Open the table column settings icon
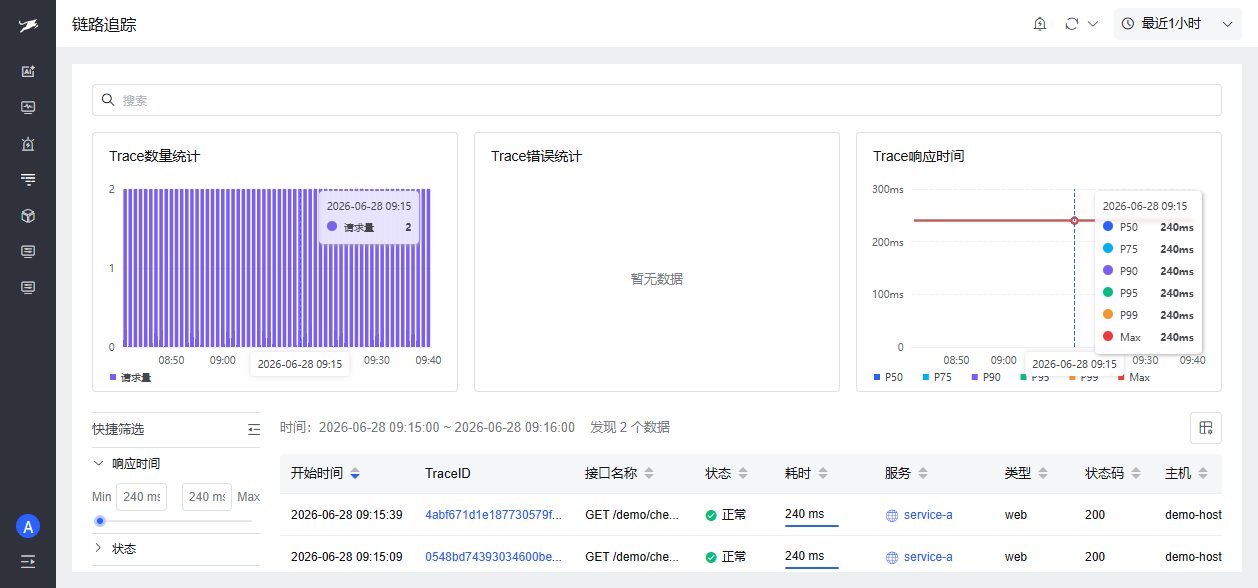This screenshot has height=588, width=1258. pyautogui.click(x=1206, y=428)
